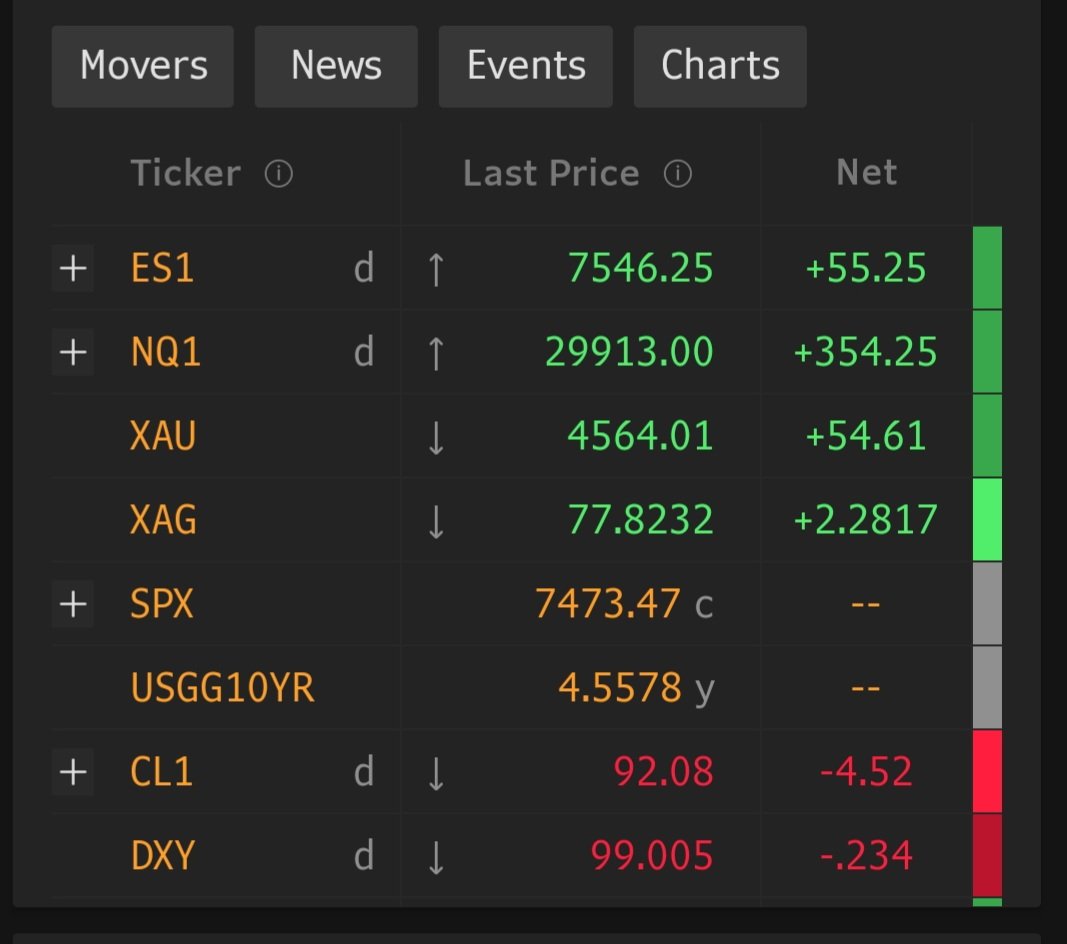
Task: Select the XAU ticker
Action: pos(163,436)
